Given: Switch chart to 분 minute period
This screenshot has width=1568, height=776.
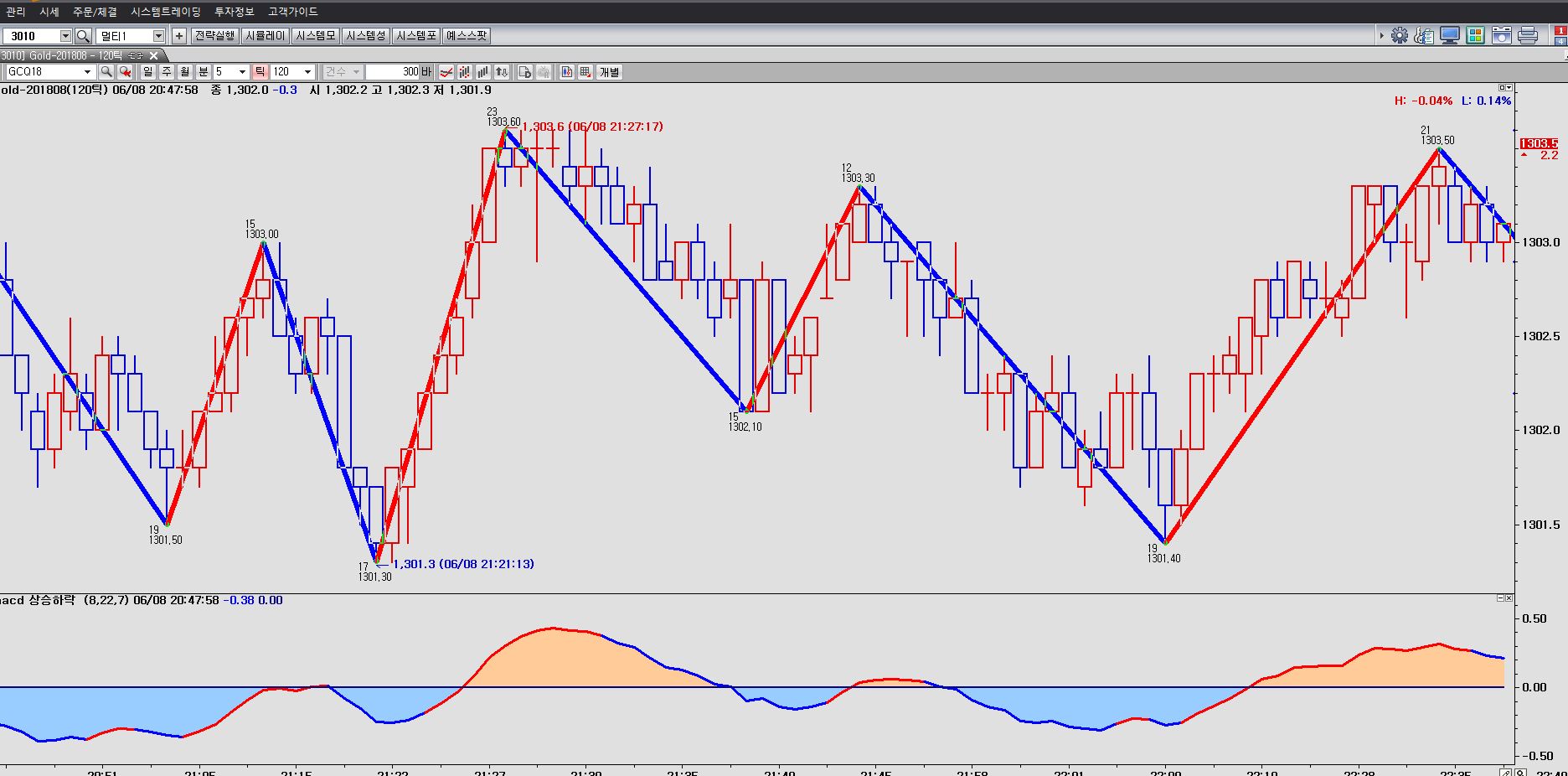Looking at the screenshot, I should [203, 72].
